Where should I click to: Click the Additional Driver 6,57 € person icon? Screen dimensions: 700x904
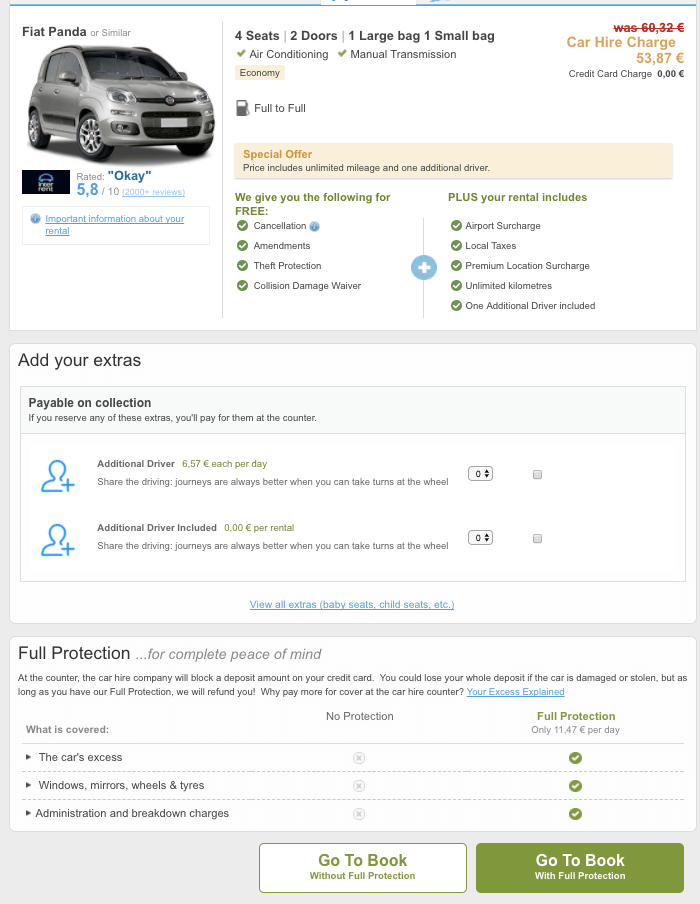(x=58, y=476)
